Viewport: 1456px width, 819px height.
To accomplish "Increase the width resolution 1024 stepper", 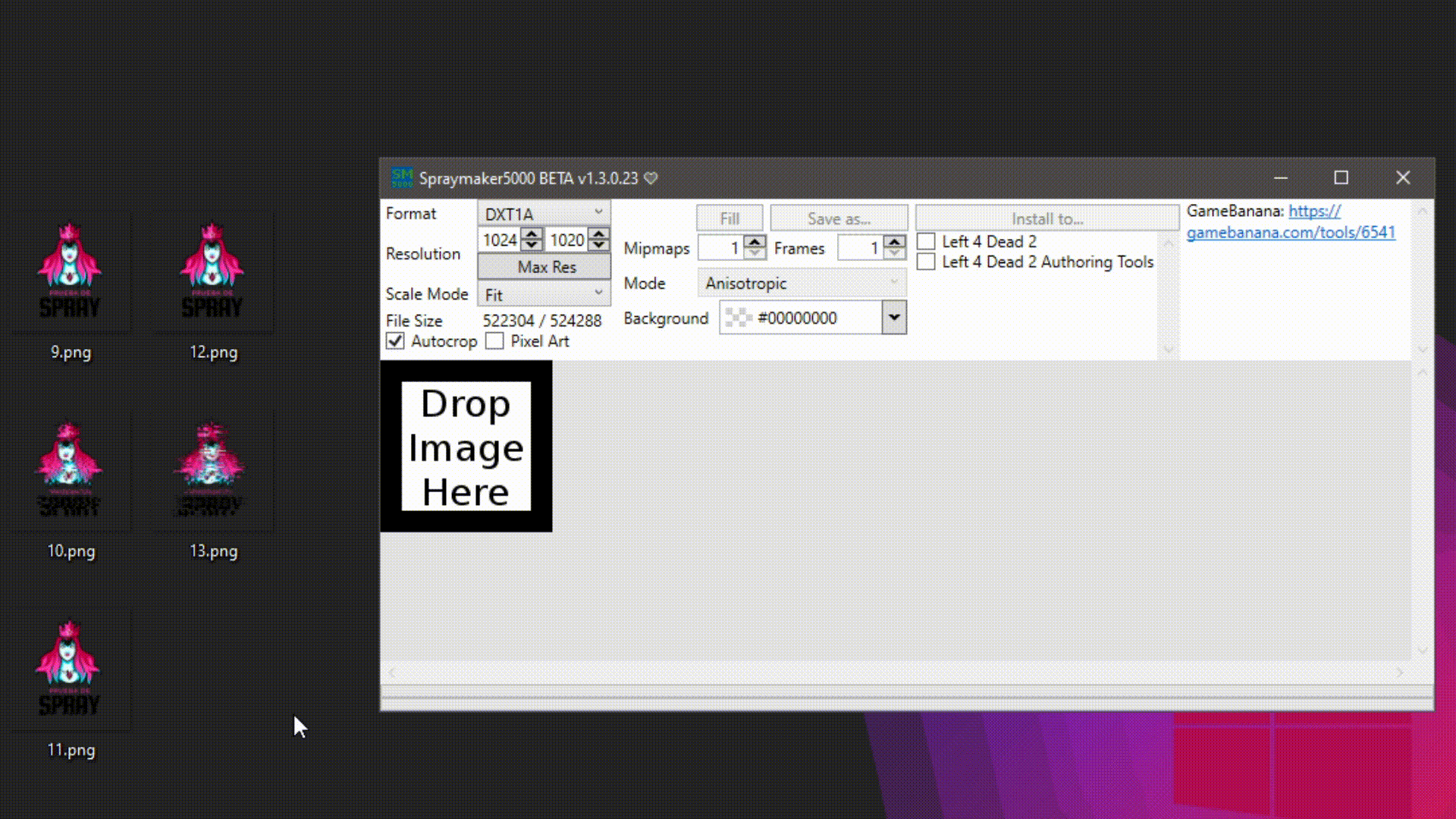I will tap(532, 234).
